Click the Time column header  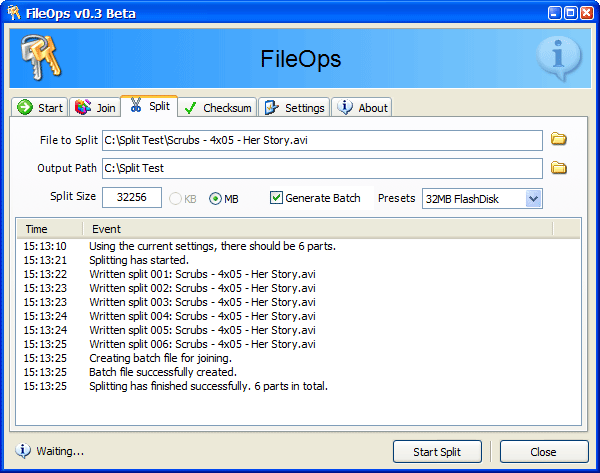tap(47, 229)
